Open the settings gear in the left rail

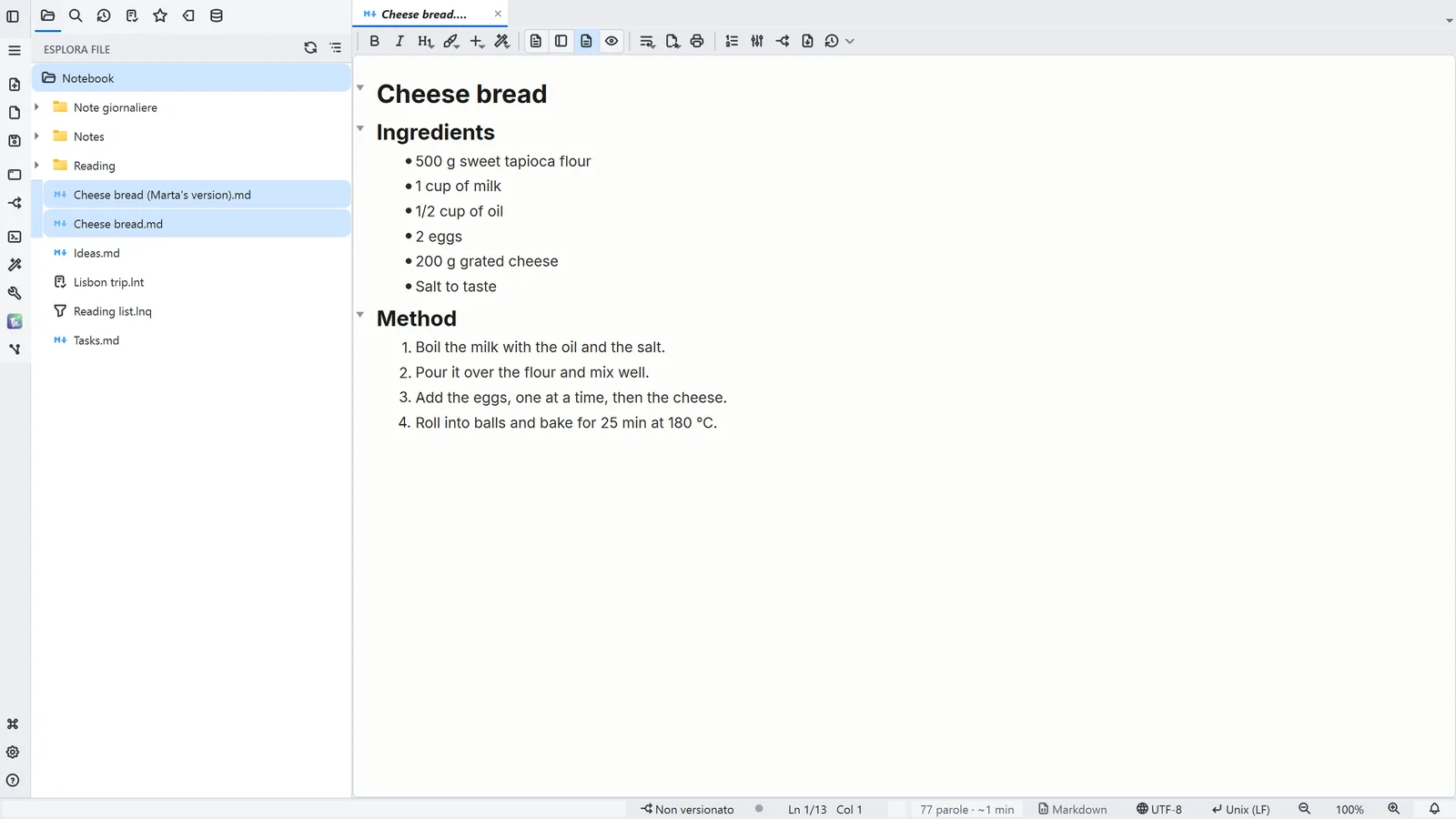13,753
